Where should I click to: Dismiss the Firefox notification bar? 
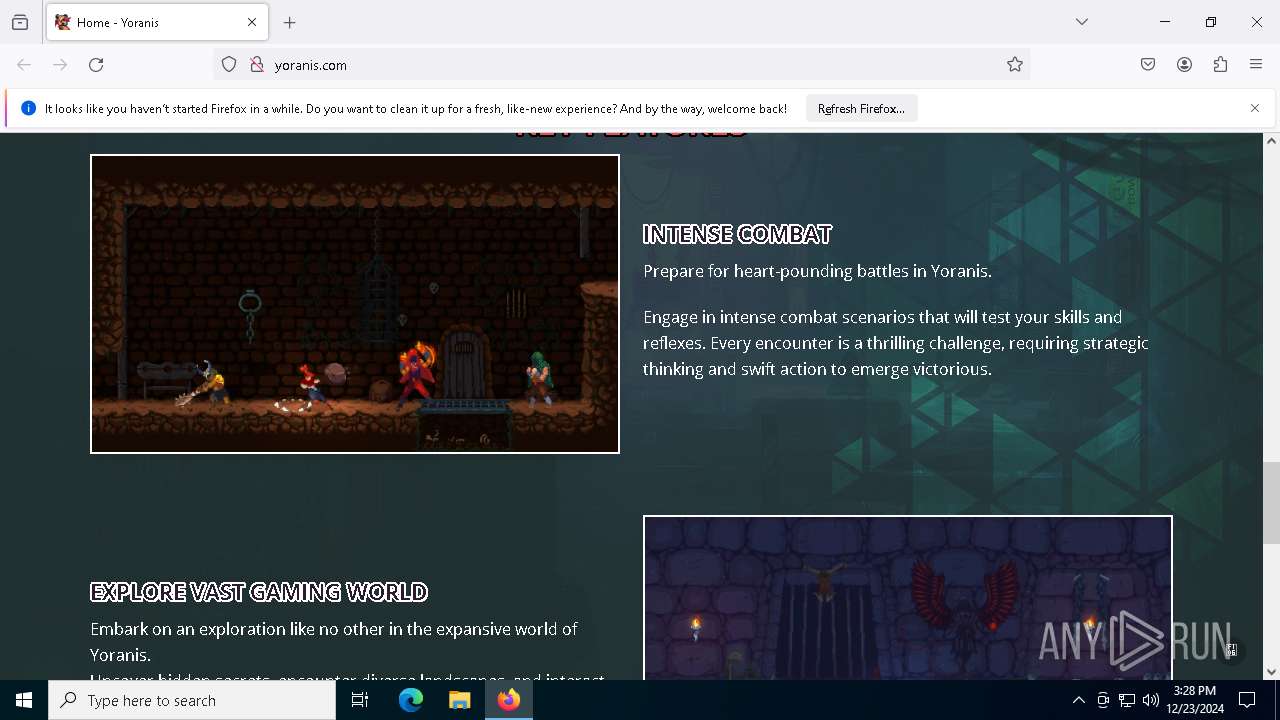1255,108
